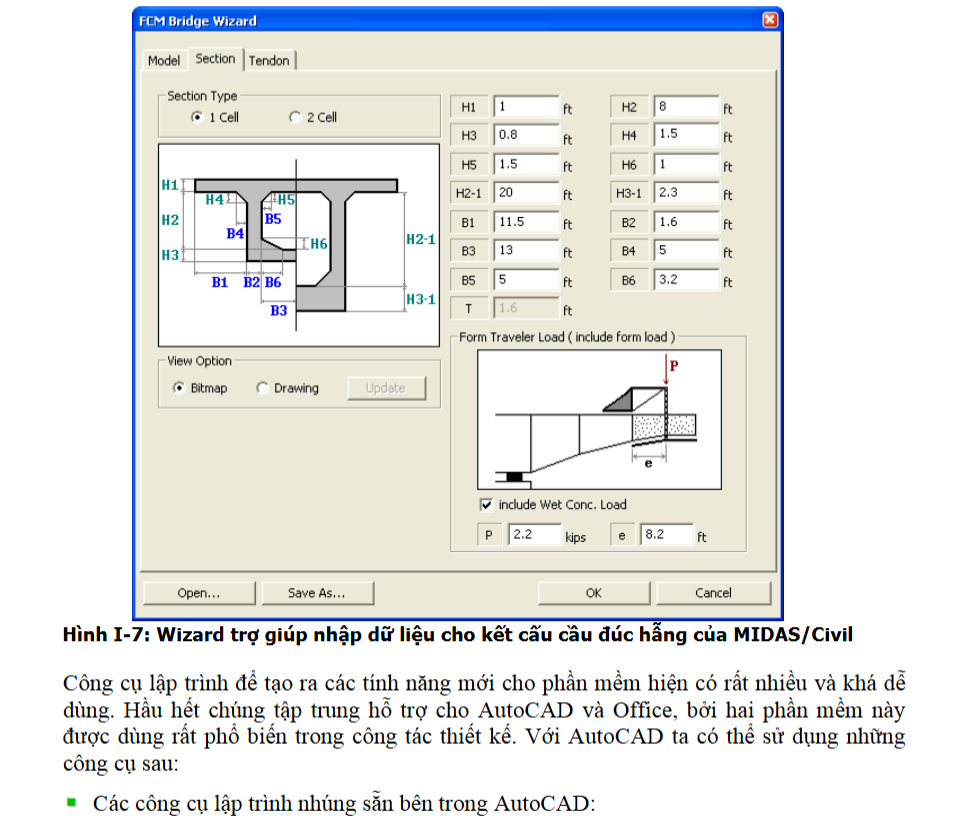Toggle include Wet Conc. Load checkbox
Image resolution: width=978 pixels, height=823 pixels.
click(x=487, y=505)
